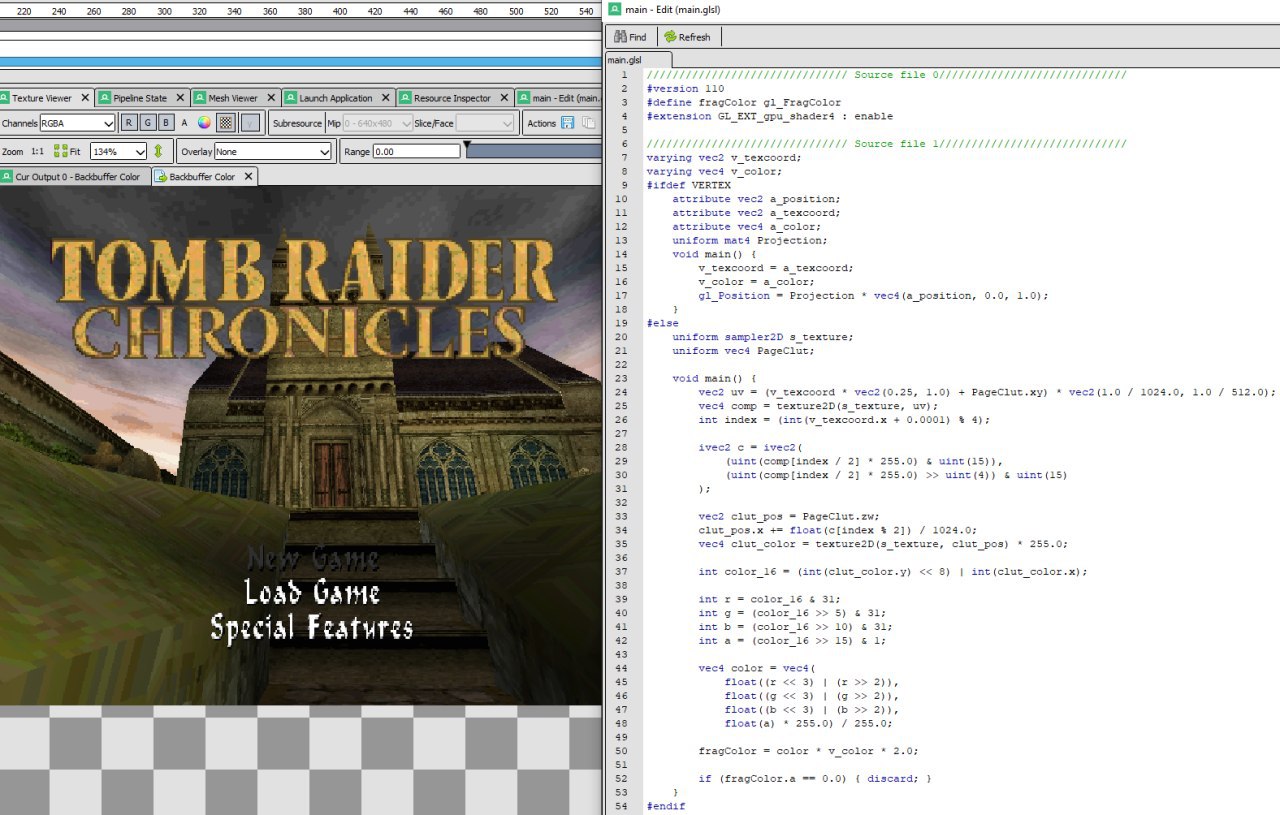Click the RenderDoc icon in editor title bar
The height and width of the screenshot is (815, 1280).
pos(615,9)
